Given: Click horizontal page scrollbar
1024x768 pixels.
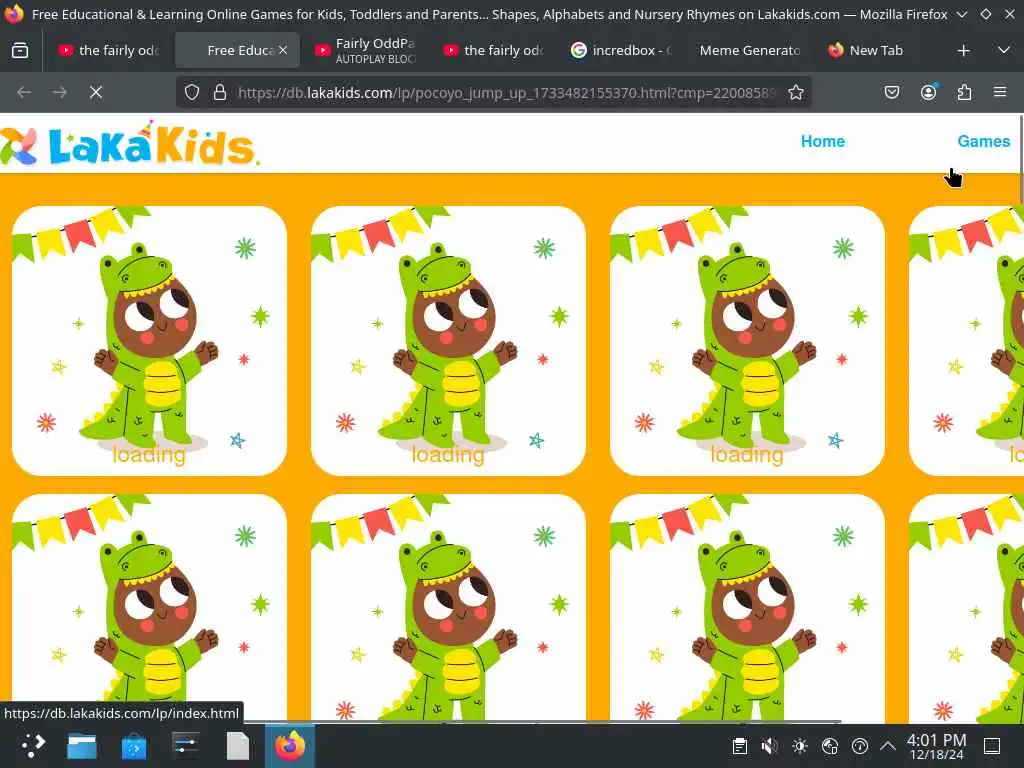Looking at the screenshot, I should pos(542,721).
